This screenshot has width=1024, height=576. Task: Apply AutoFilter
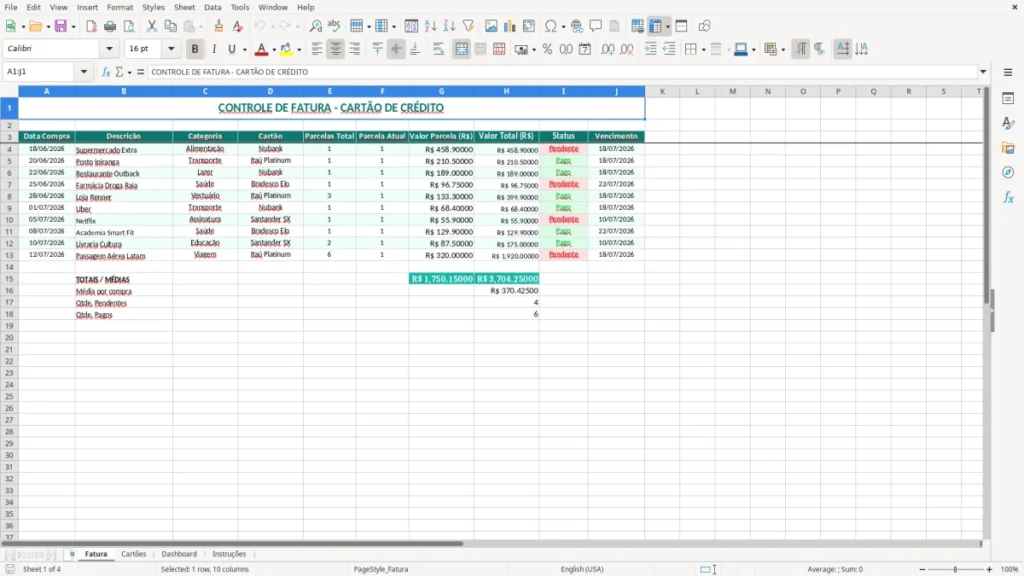pyautogui.click(x=468, y=26)
